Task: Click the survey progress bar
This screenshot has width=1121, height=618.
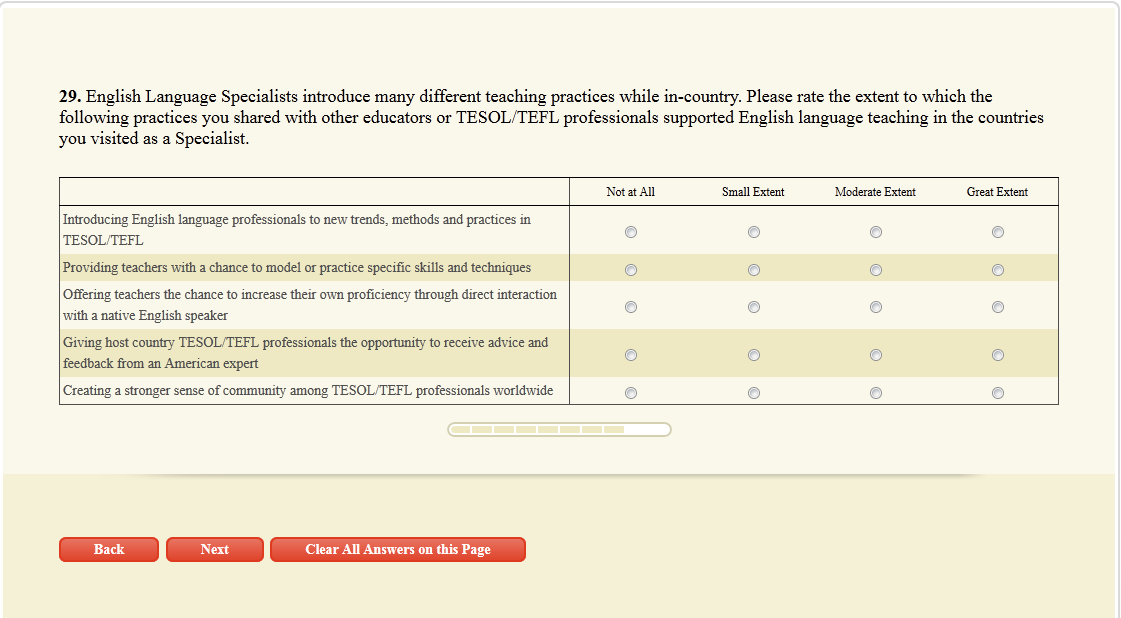Action: pyautogui.click(x=559, y=430)
